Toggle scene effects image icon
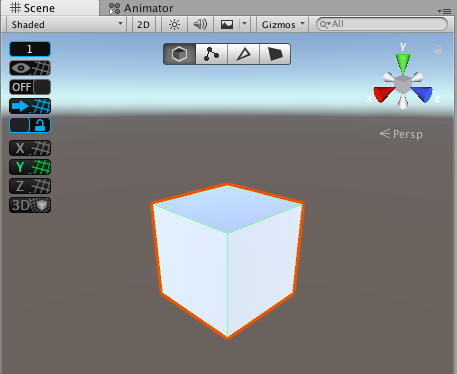The width and height of the screenshot is (457, 374). (x=227, y=25)
